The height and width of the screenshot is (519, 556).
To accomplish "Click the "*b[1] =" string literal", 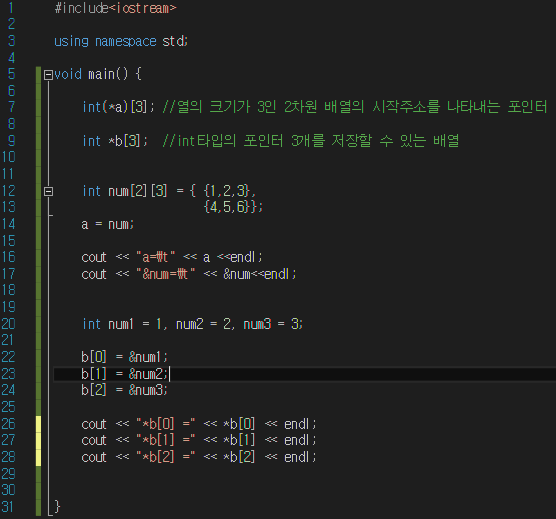I will coord(166,440).
